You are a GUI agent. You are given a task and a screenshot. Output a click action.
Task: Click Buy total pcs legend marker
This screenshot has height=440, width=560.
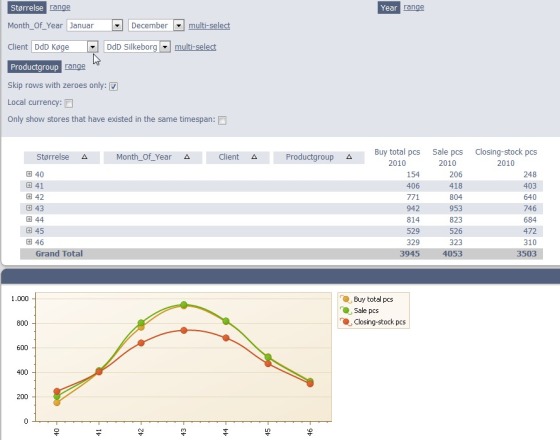346,299
